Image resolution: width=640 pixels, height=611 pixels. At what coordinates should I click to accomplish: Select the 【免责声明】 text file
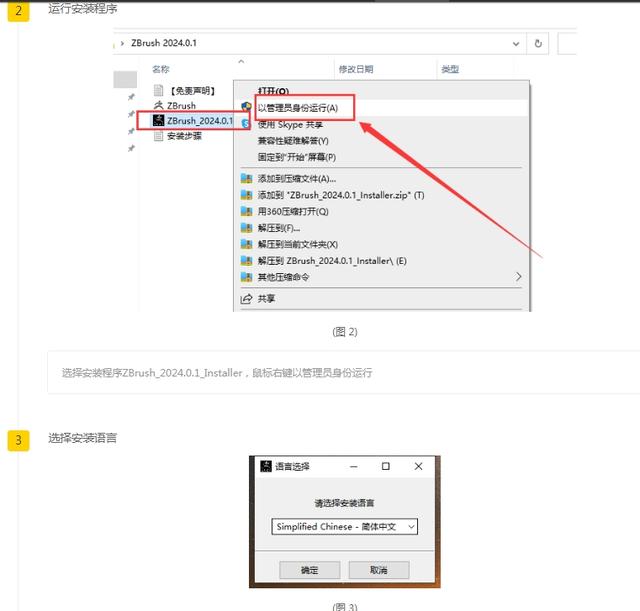pos(192,90)
